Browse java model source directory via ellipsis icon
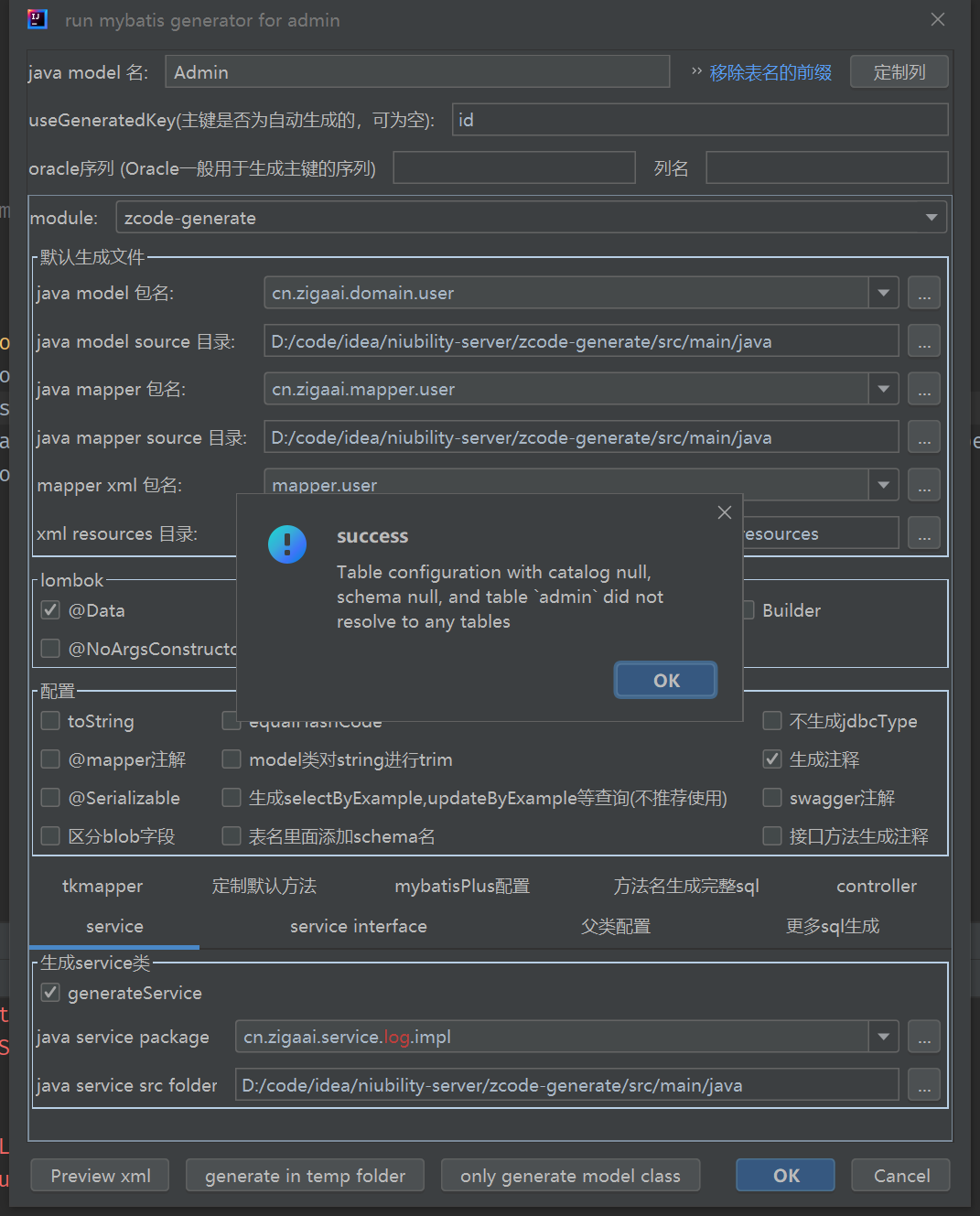This screenshot has width=980, height=1216. pos(923,340)
